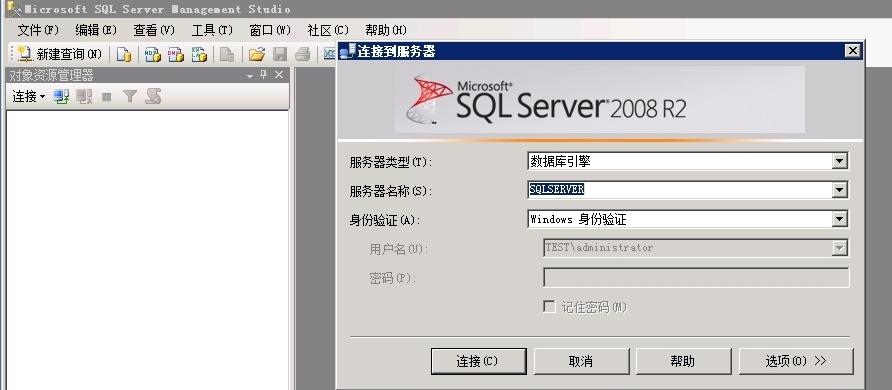The height and width of the screenshot is (390, 892).
Task: Open the 社区(C) menu
Action: 328,30
